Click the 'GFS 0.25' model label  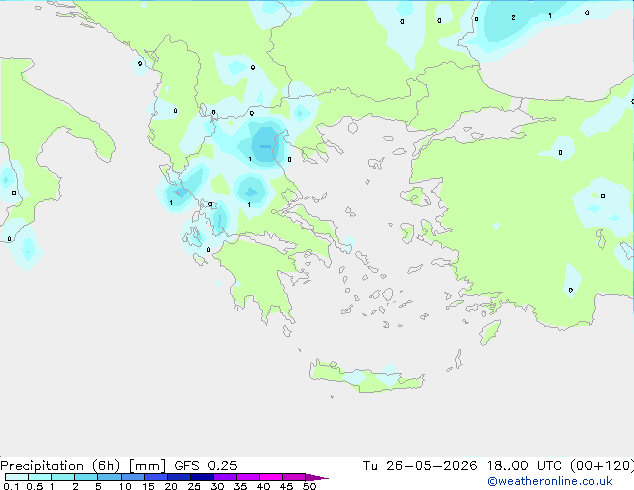click(206, 466)
